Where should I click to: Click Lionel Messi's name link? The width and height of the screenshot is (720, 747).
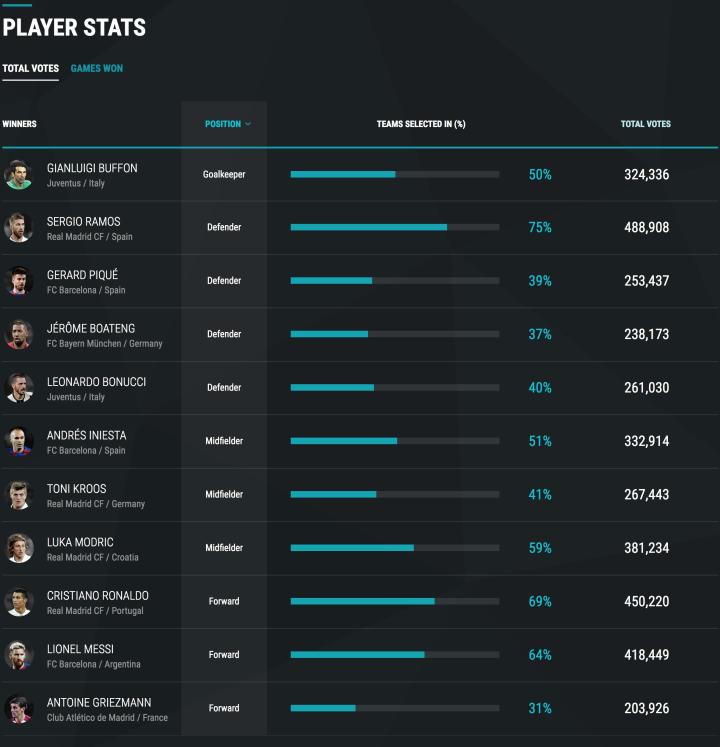tap(80, 649)
